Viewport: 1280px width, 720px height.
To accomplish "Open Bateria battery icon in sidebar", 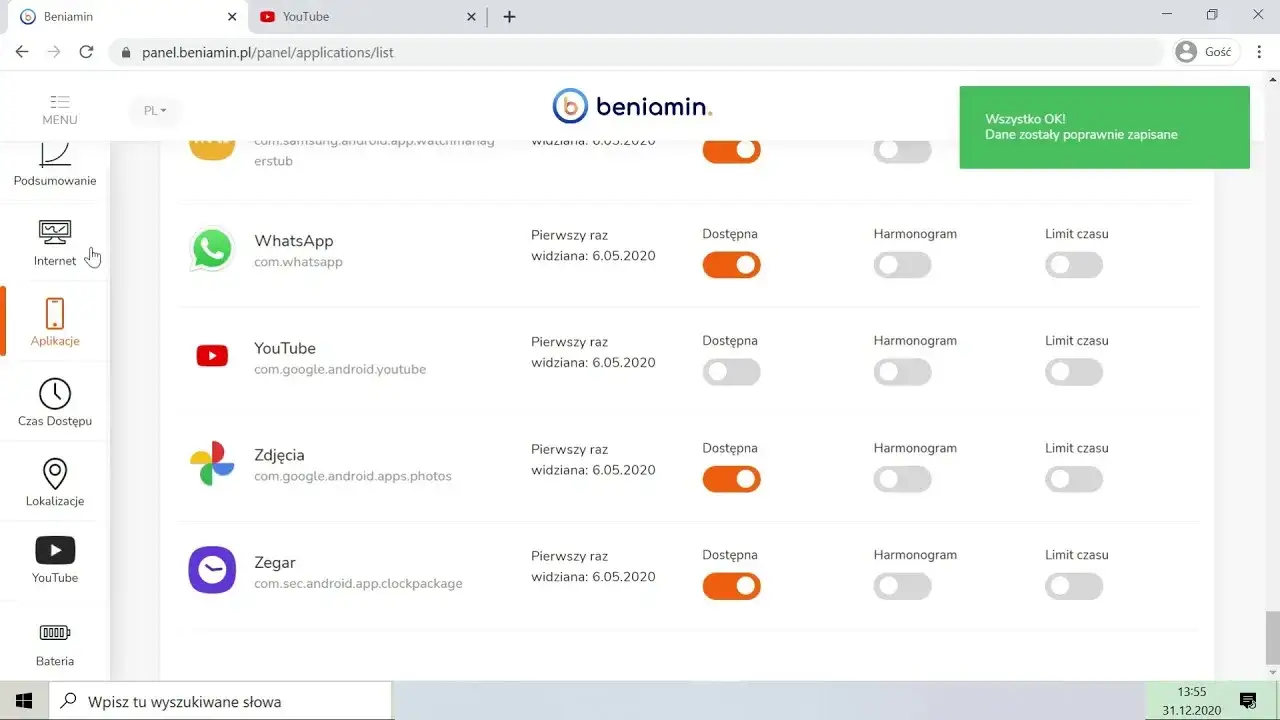I will 55,633.
